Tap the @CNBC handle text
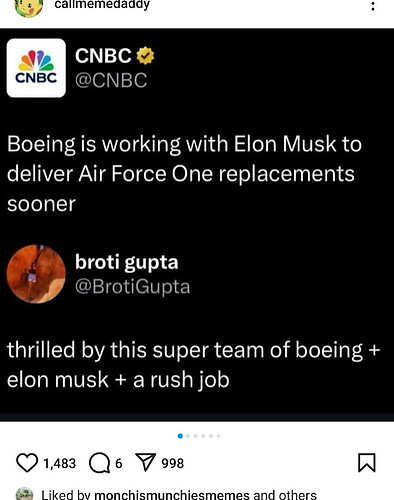Viewport: 394px width, 500px height. coord(111,80)
